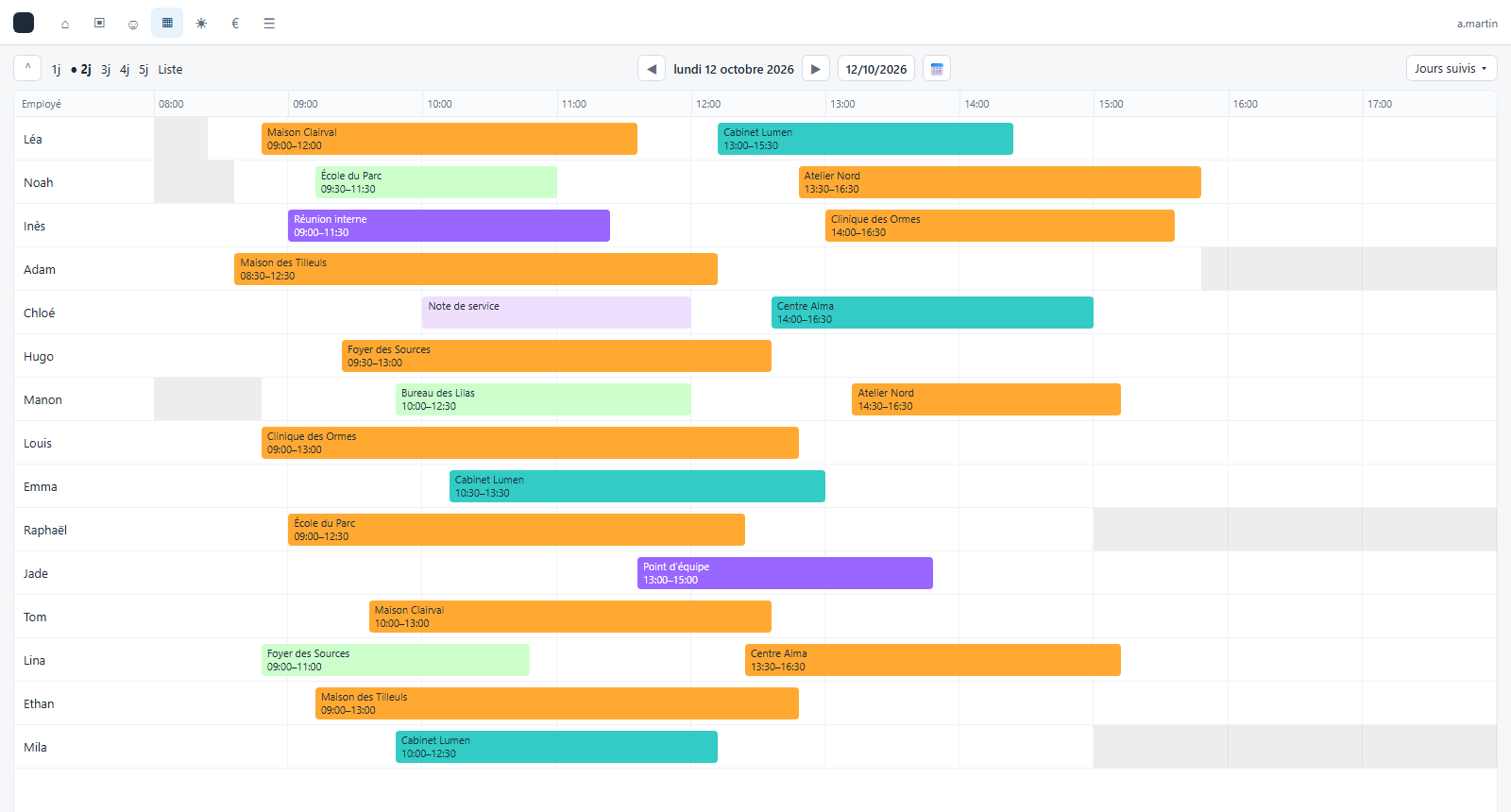Switch to 3j view

[x=106, y=70]
